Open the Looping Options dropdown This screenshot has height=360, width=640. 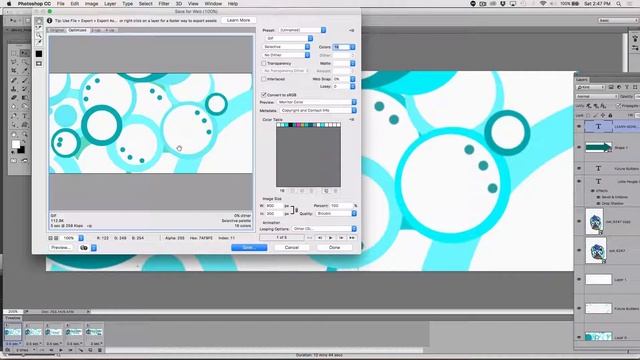(x=324, y=229)
